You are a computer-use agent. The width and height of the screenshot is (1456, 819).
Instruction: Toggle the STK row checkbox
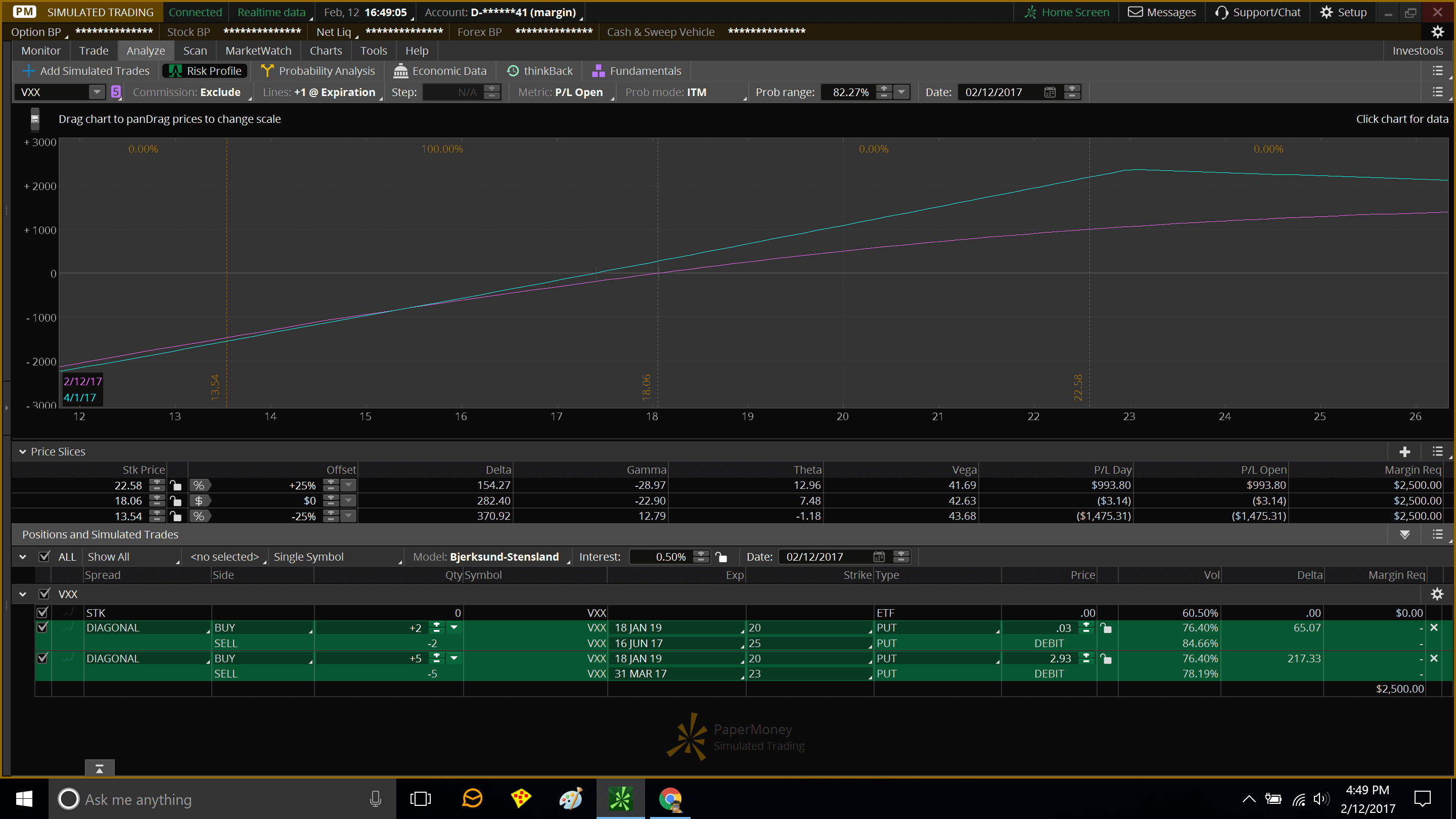pos(42,612)
